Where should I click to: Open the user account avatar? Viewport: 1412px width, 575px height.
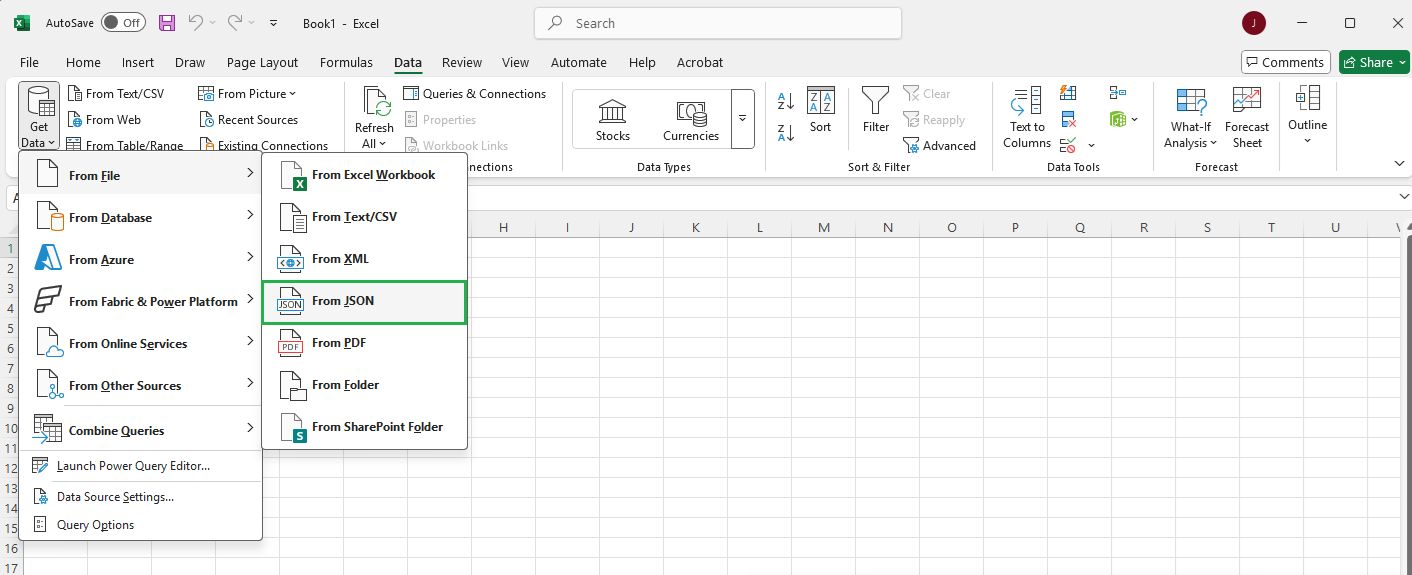pyautogui.click(x=1253, y=23)
